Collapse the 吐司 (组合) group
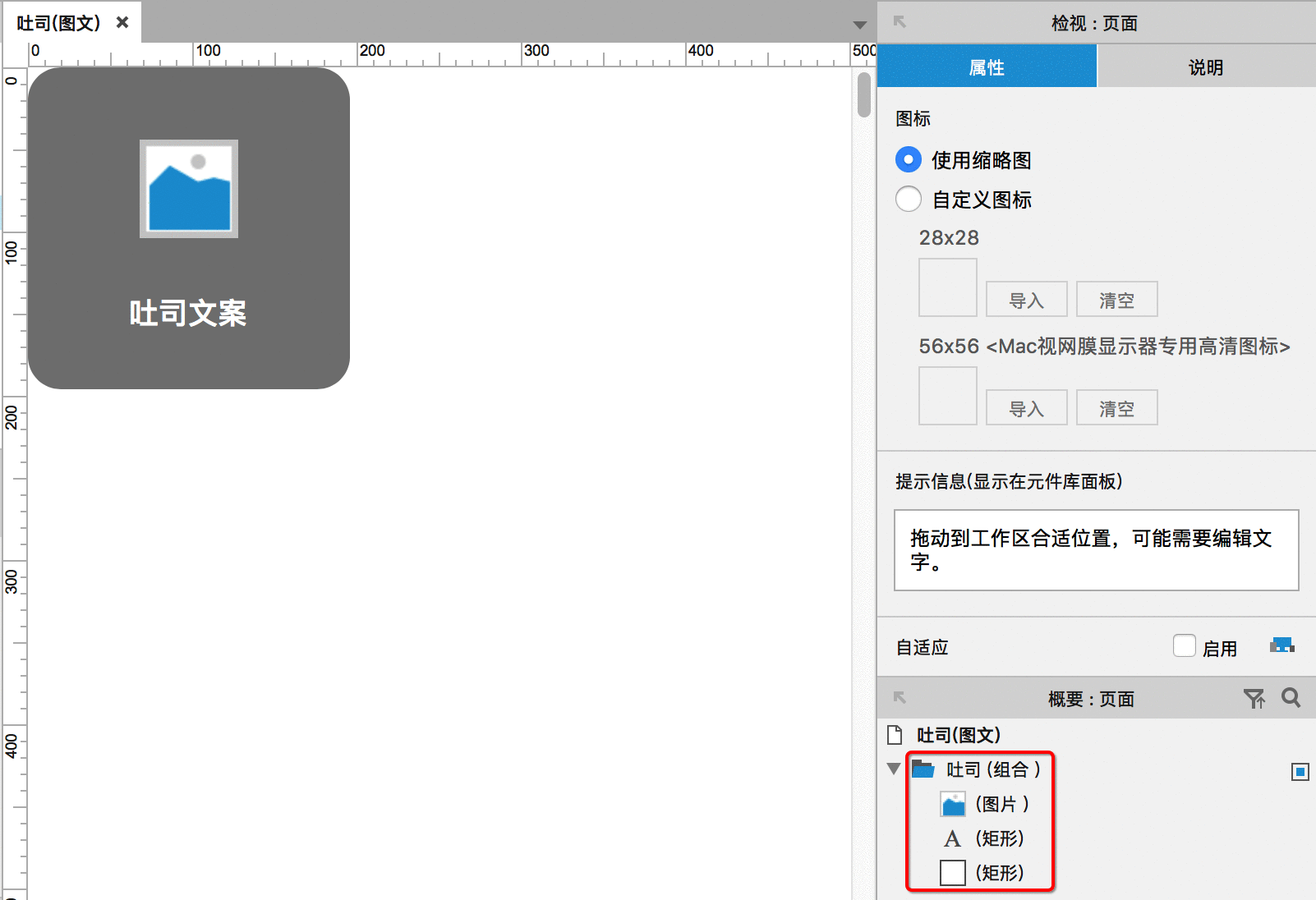Screen dimensions: 1316x900 click(x=894, y=769)
